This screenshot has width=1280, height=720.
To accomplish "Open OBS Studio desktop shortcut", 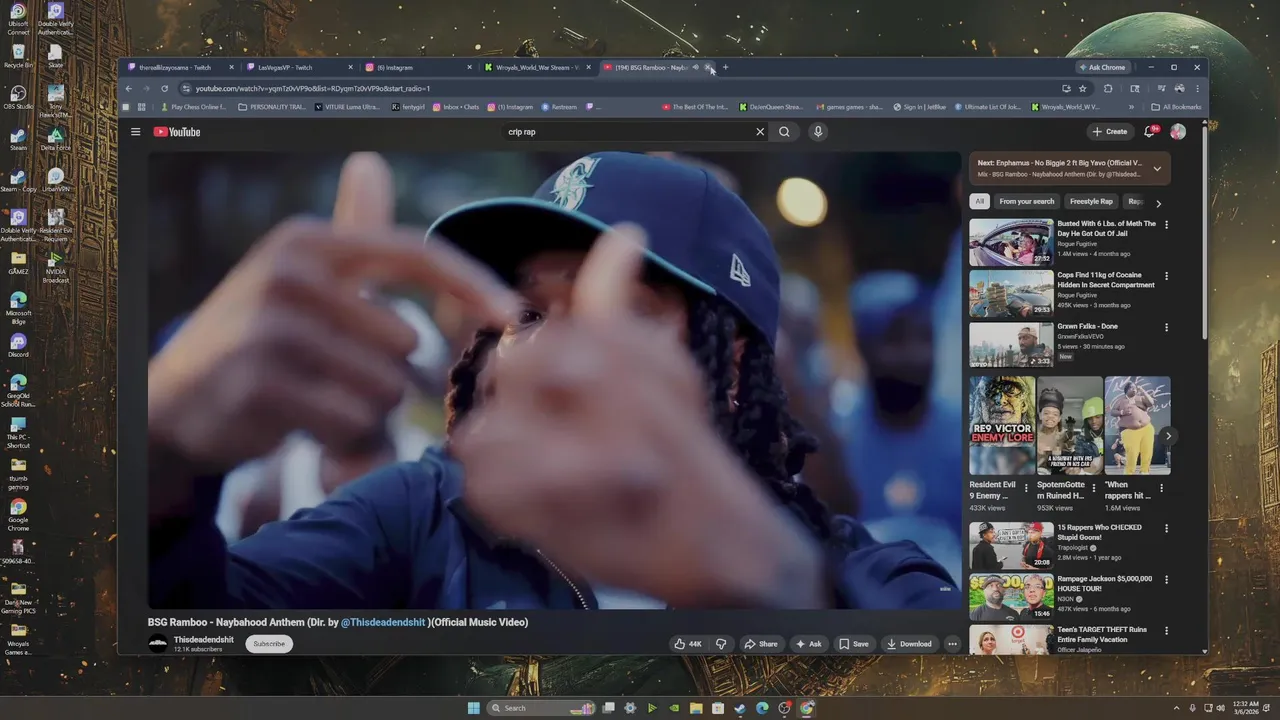I will 18,97.
